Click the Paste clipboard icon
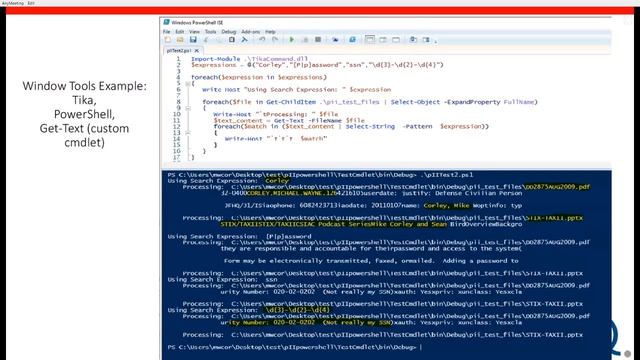 (231, 40)
